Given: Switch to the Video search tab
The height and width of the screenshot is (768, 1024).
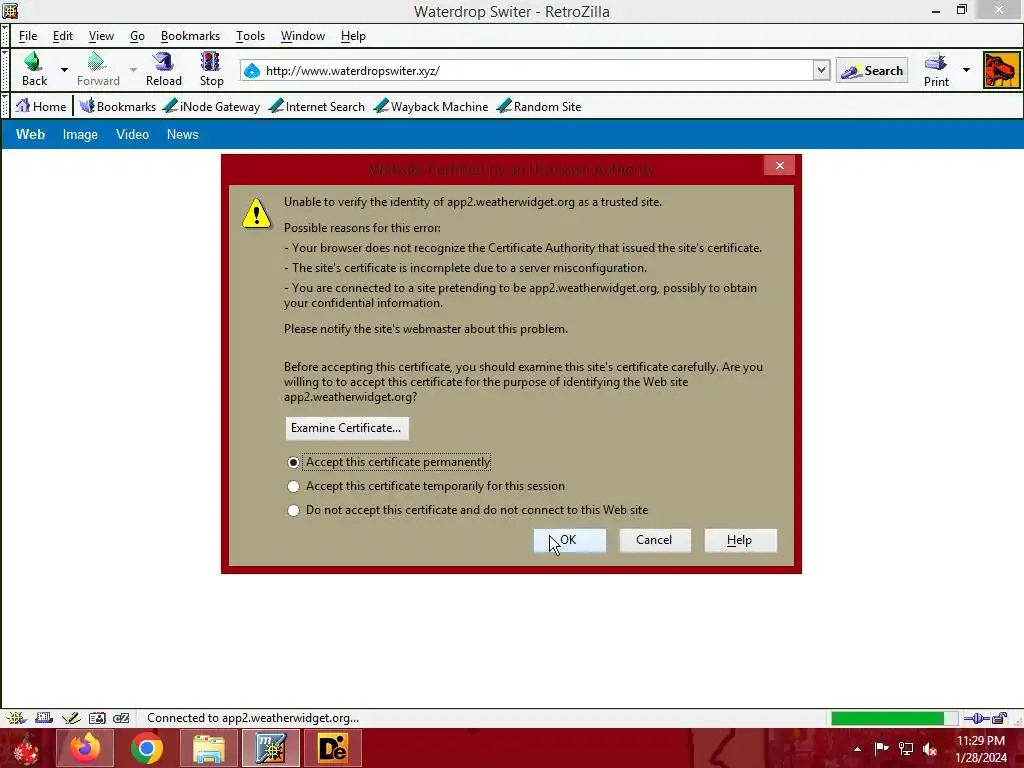Looking at the screenshot, I should [x=133, y=135].
